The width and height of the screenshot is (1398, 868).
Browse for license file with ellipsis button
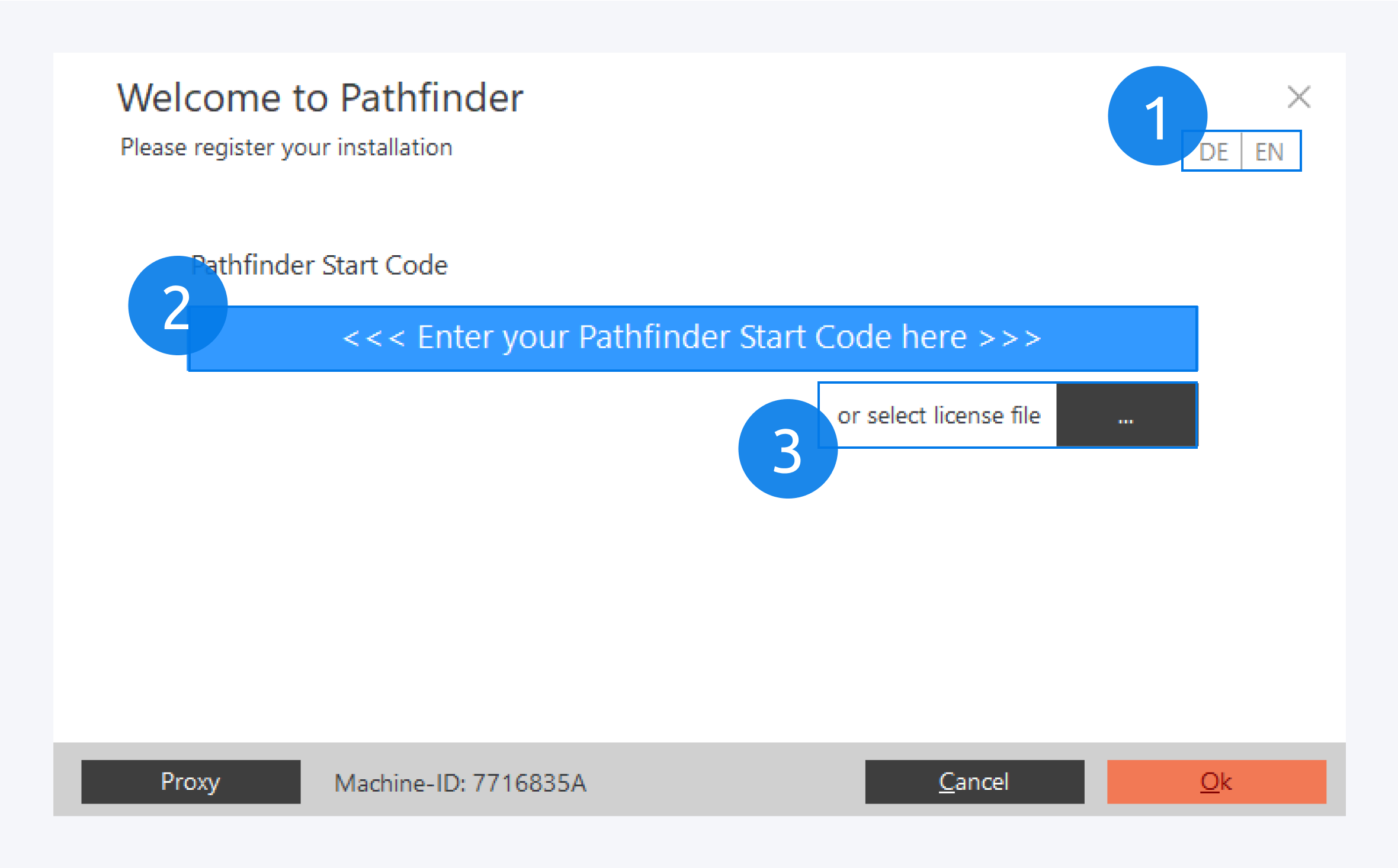[1126, 415]
